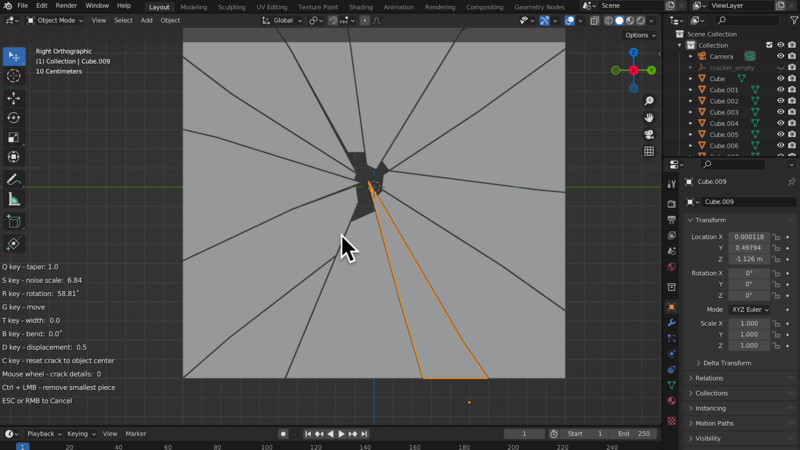Click the View menu in timeline
The width and height of the screenshot is (800, 450).
110,434
